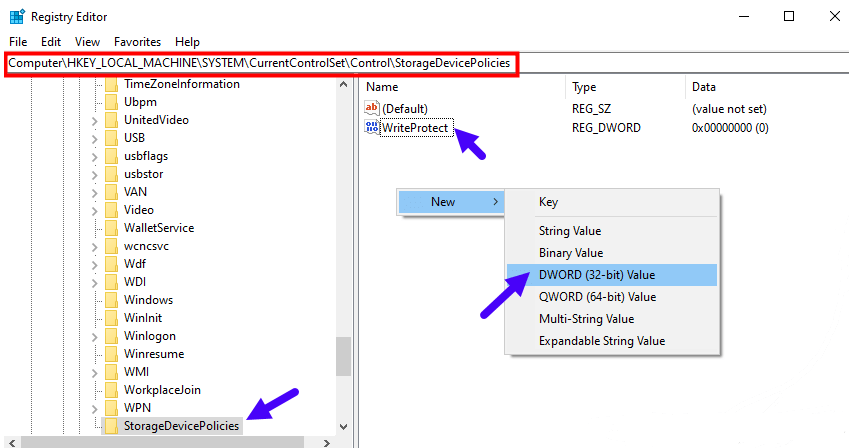Click the Winlogon folder icon
The height and width of the screenshot is (448, 849).
111,336
